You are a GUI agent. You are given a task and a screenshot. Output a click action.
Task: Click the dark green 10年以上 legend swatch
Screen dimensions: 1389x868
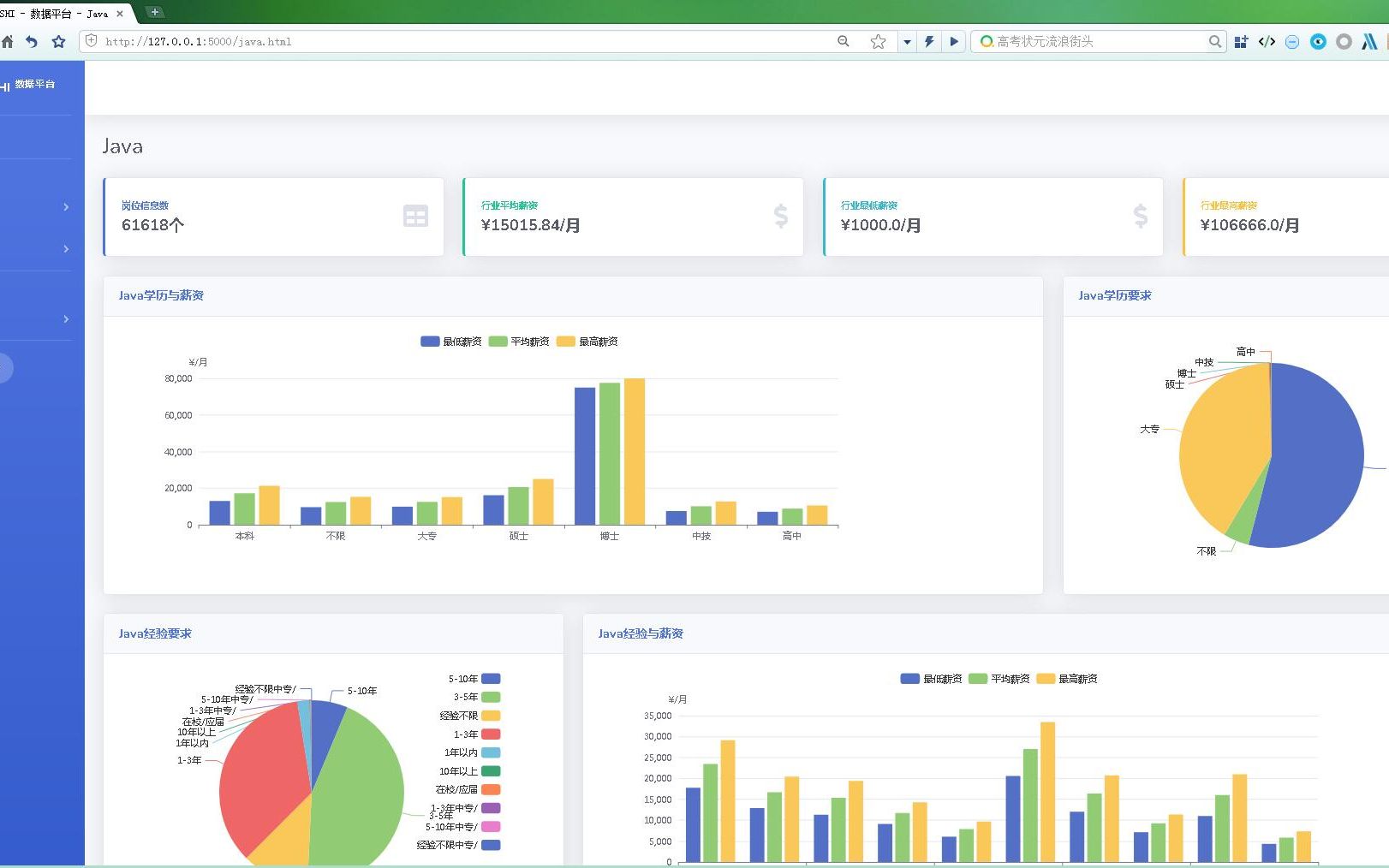tap(491, 771)
